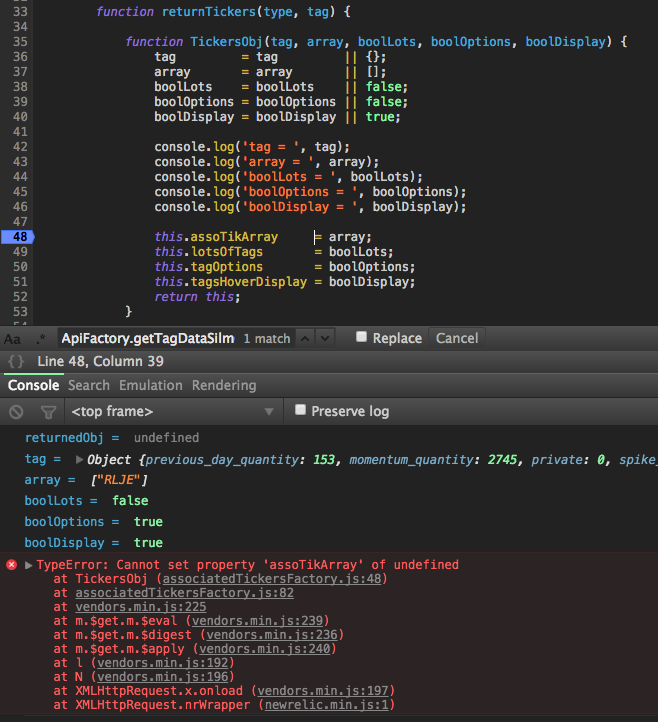Open the <top frame> context dropdown

[x=173, y=411]
